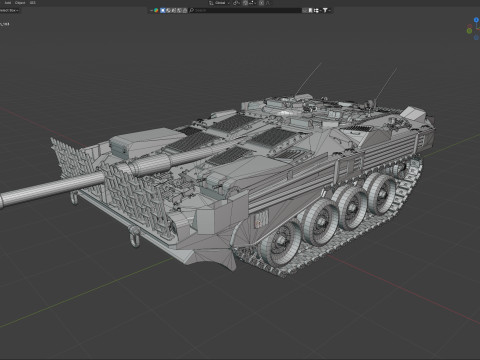
Task: Toggle the snap magnet button
Action: point(245,3)
